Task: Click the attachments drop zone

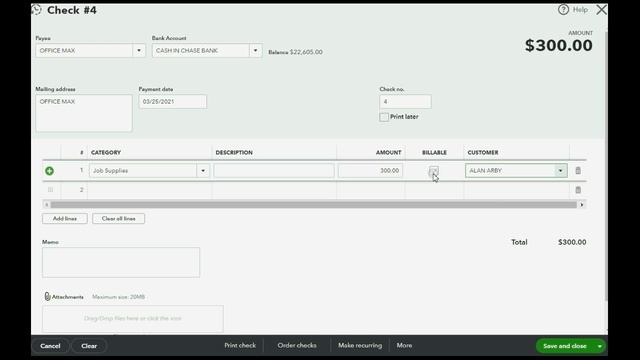Action: point(133,318)
